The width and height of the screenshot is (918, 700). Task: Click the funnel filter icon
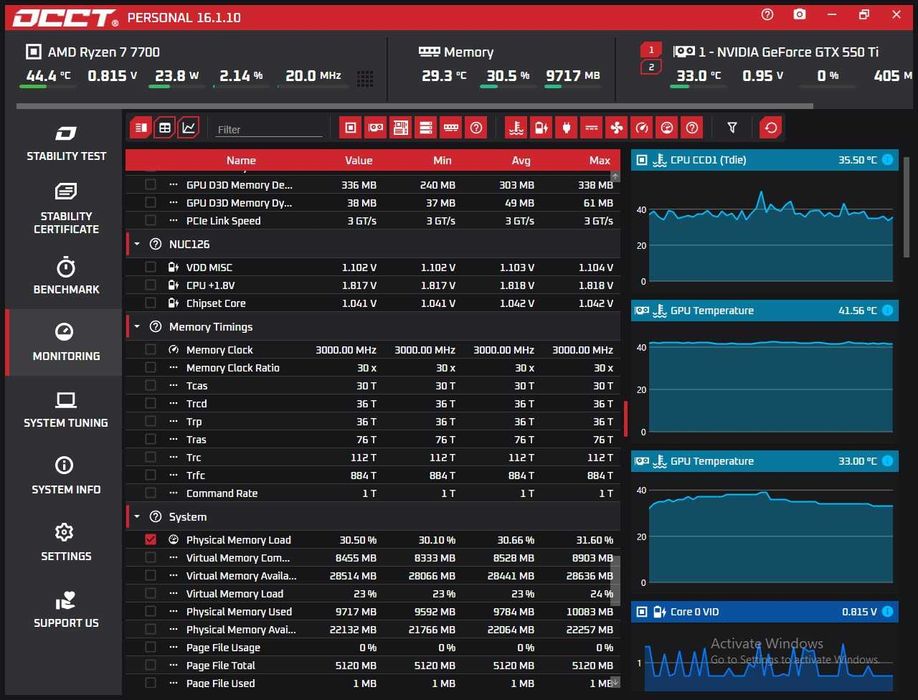pos(732,128)
